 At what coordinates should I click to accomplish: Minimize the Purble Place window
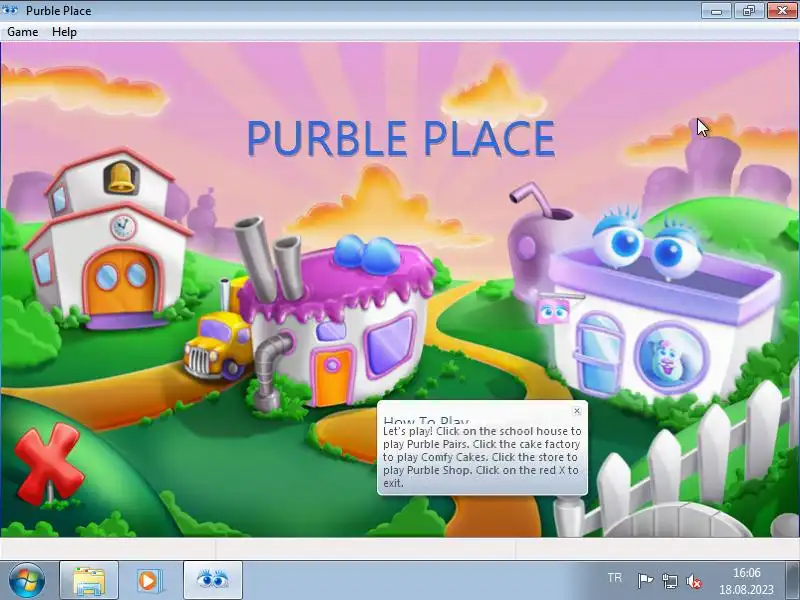pyautogui.click(x=716, y=10)
